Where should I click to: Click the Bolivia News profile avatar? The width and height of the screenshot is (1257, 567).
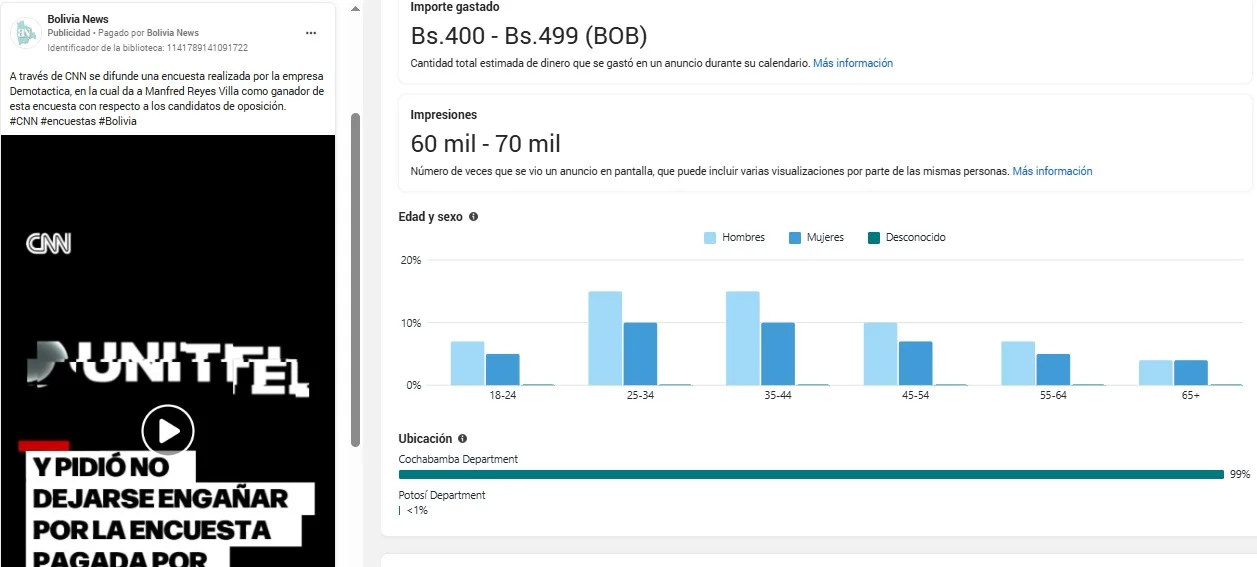(25, 33)
